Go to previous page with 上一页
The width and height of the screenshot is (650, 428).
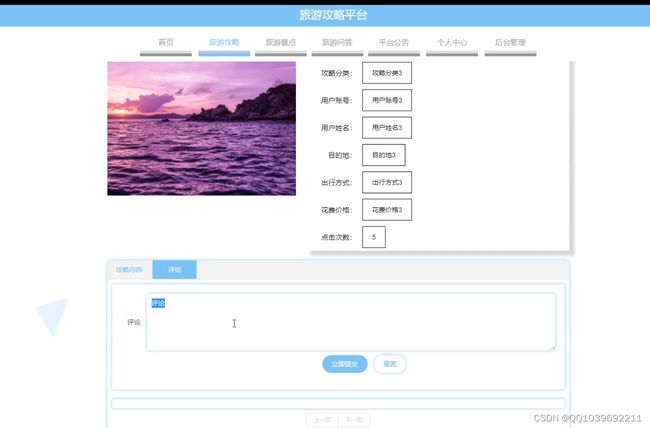pyautogui.click(x=322, y=420)
